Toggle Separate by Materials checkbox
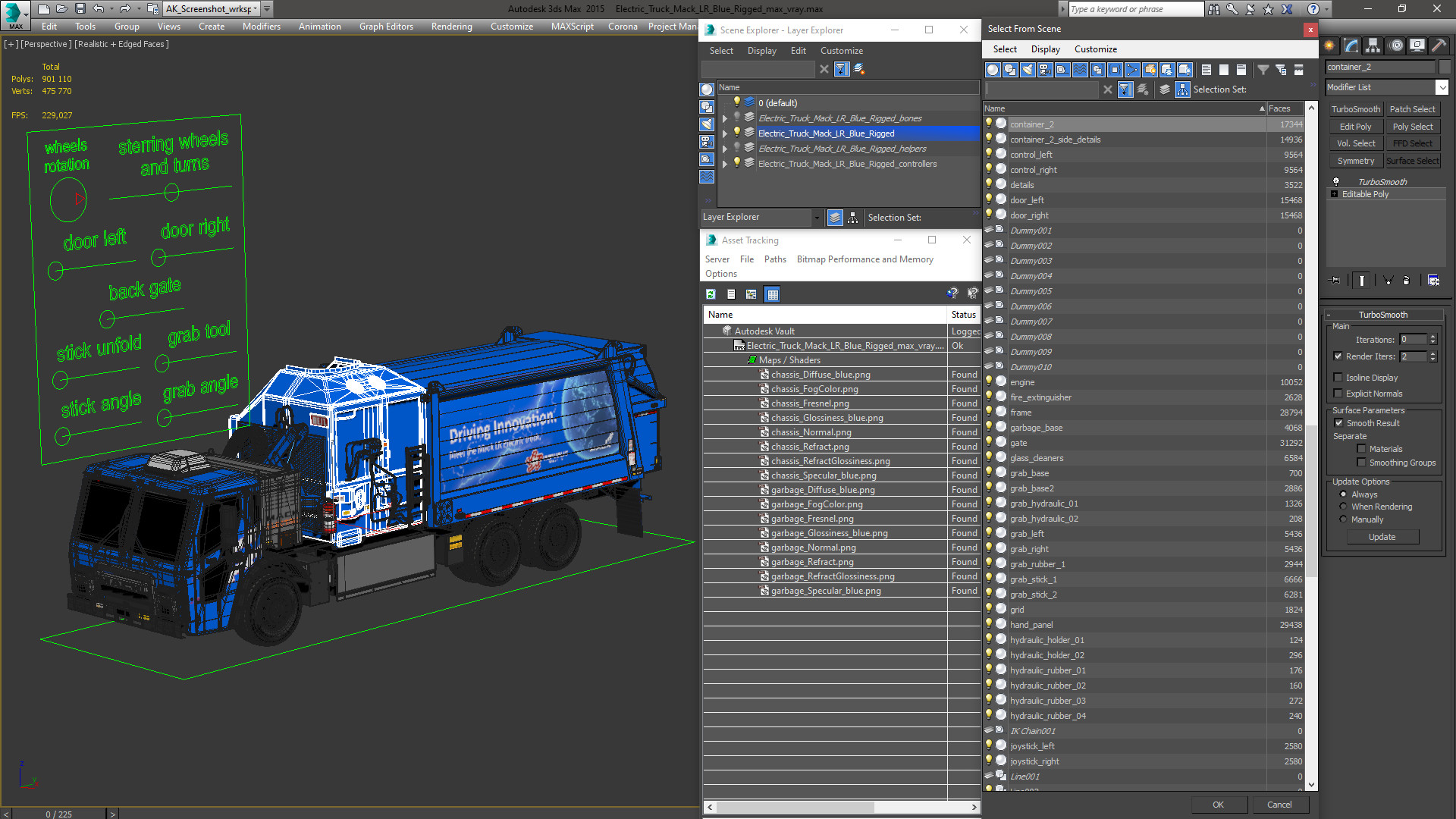The width and height of the screenshot is (1456, 819). (x=1362, y=449)
